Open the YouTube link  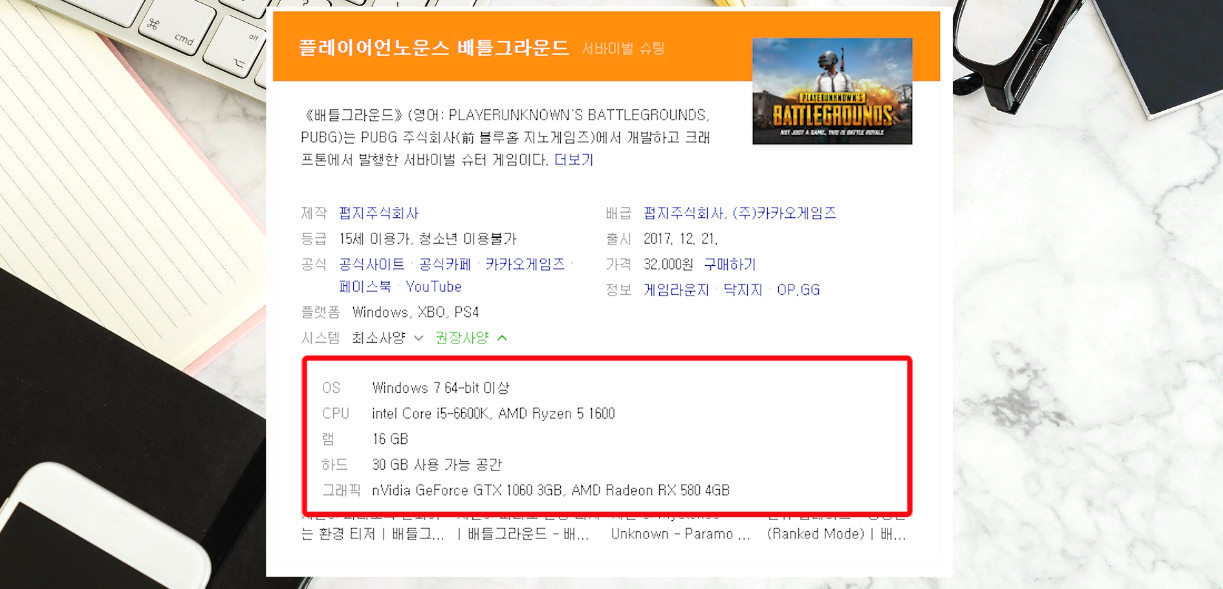click(434, 287)
